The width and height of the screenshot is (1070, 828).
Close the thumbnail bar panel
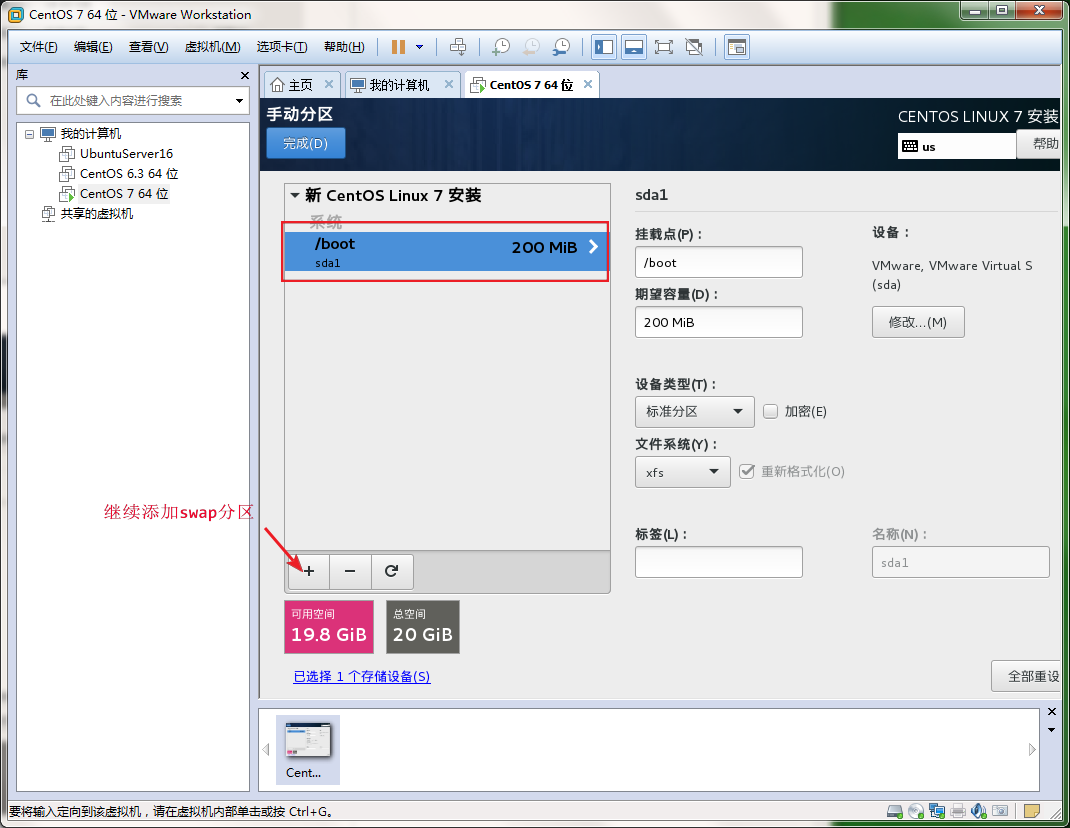click(1052, 712)
